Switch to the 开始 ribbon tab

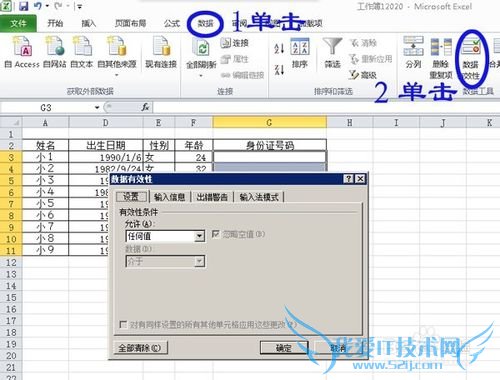[x=55, y=23]
